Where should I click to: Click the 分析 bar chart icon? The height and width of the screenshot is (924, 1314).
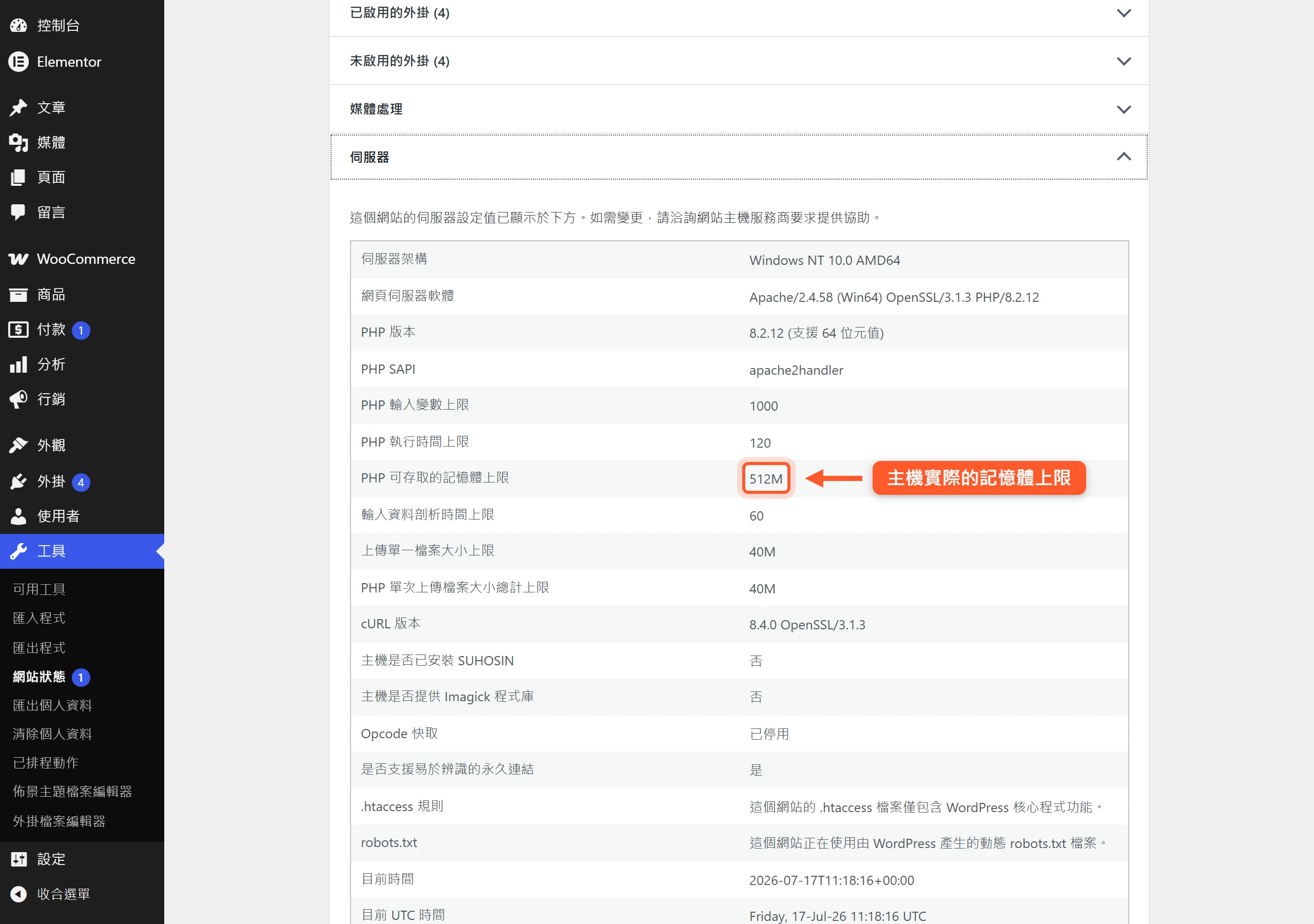(18, 364)
